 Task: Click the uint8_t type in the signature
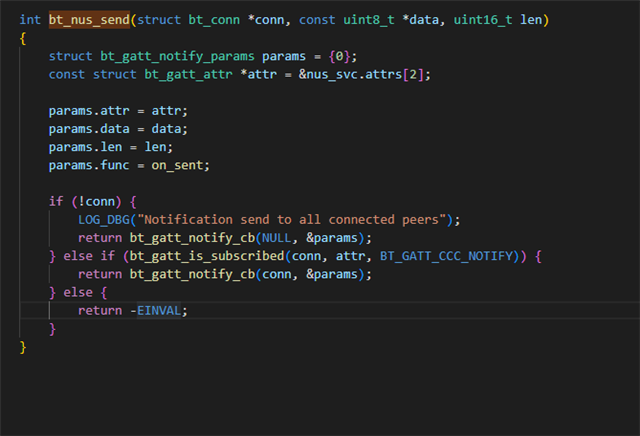[x=369, y=20]
